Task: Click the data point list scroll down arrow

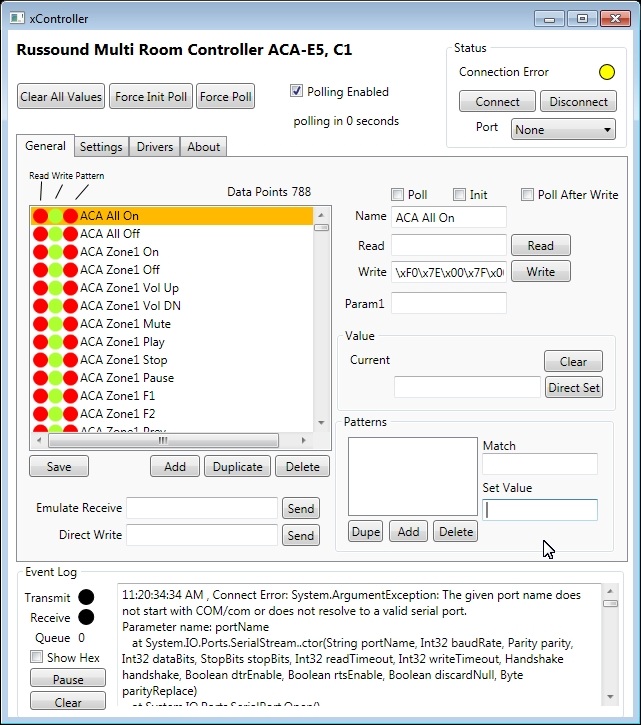Action: (321, 423)
